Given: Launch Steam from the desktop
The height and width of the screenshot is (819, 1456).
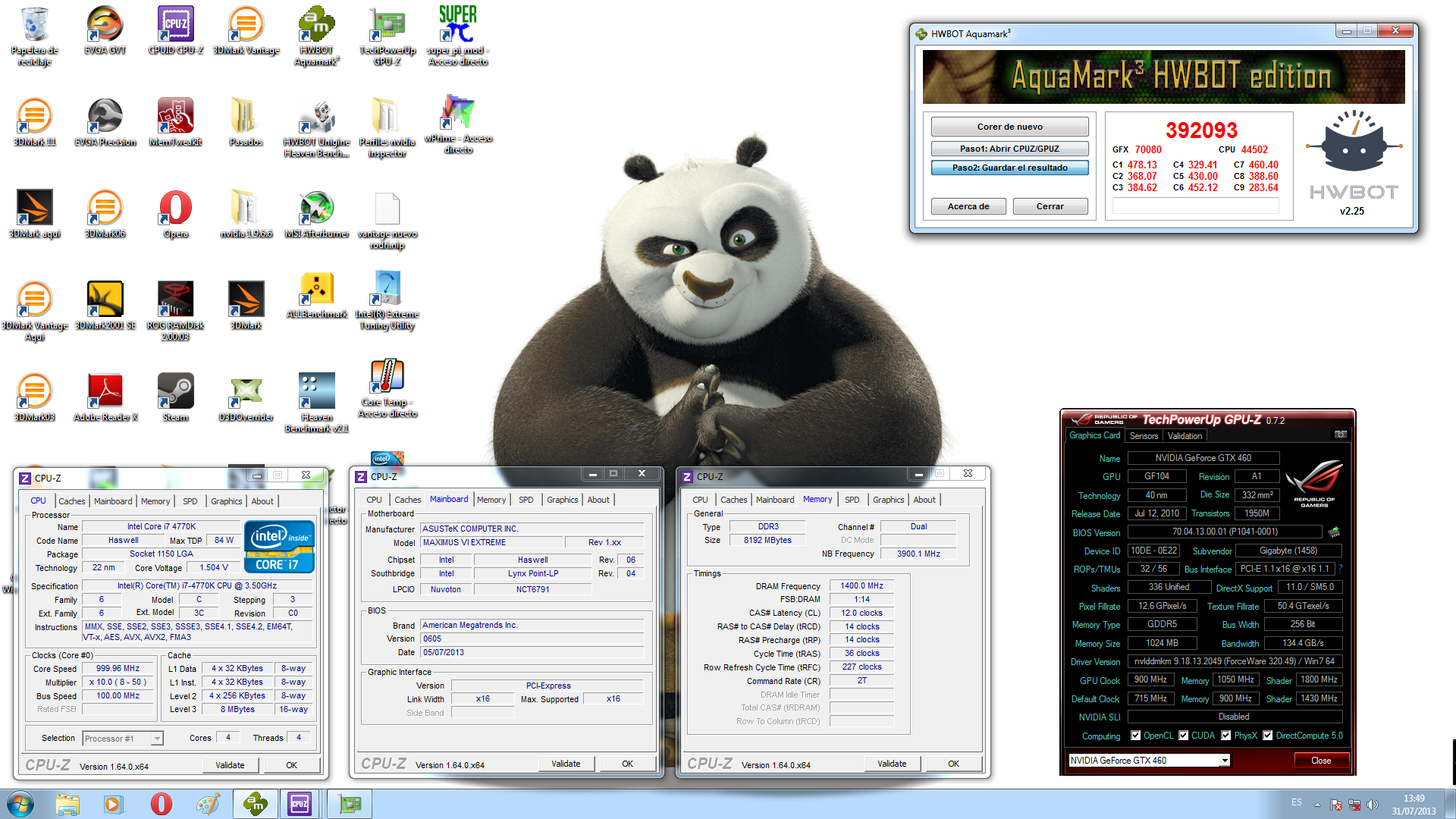Looking at the screenshot, I should click(x=176, y=397).
